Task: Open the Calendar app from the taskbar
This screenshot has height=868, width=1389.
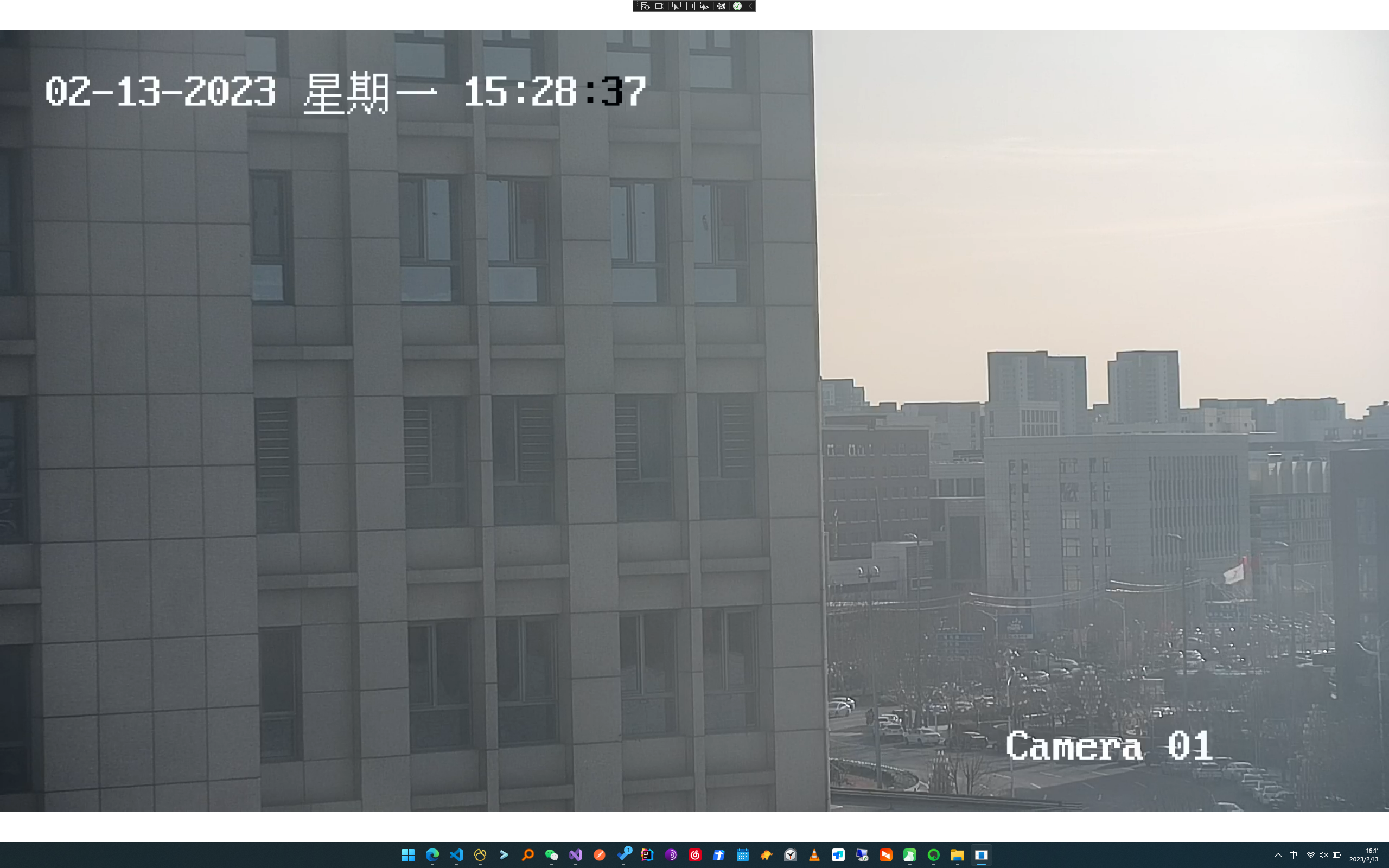Action: 743,856
